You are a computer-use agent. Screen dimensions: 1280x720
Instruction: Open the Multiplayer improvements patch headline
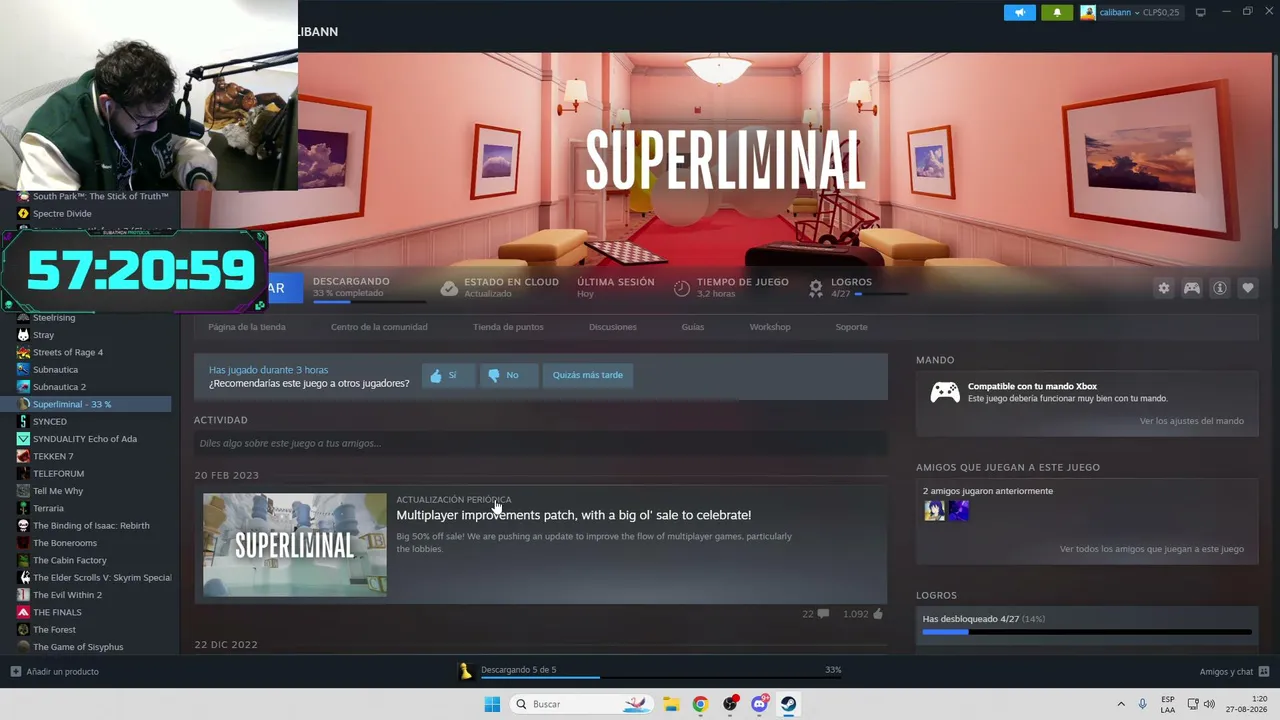point(573,515)
